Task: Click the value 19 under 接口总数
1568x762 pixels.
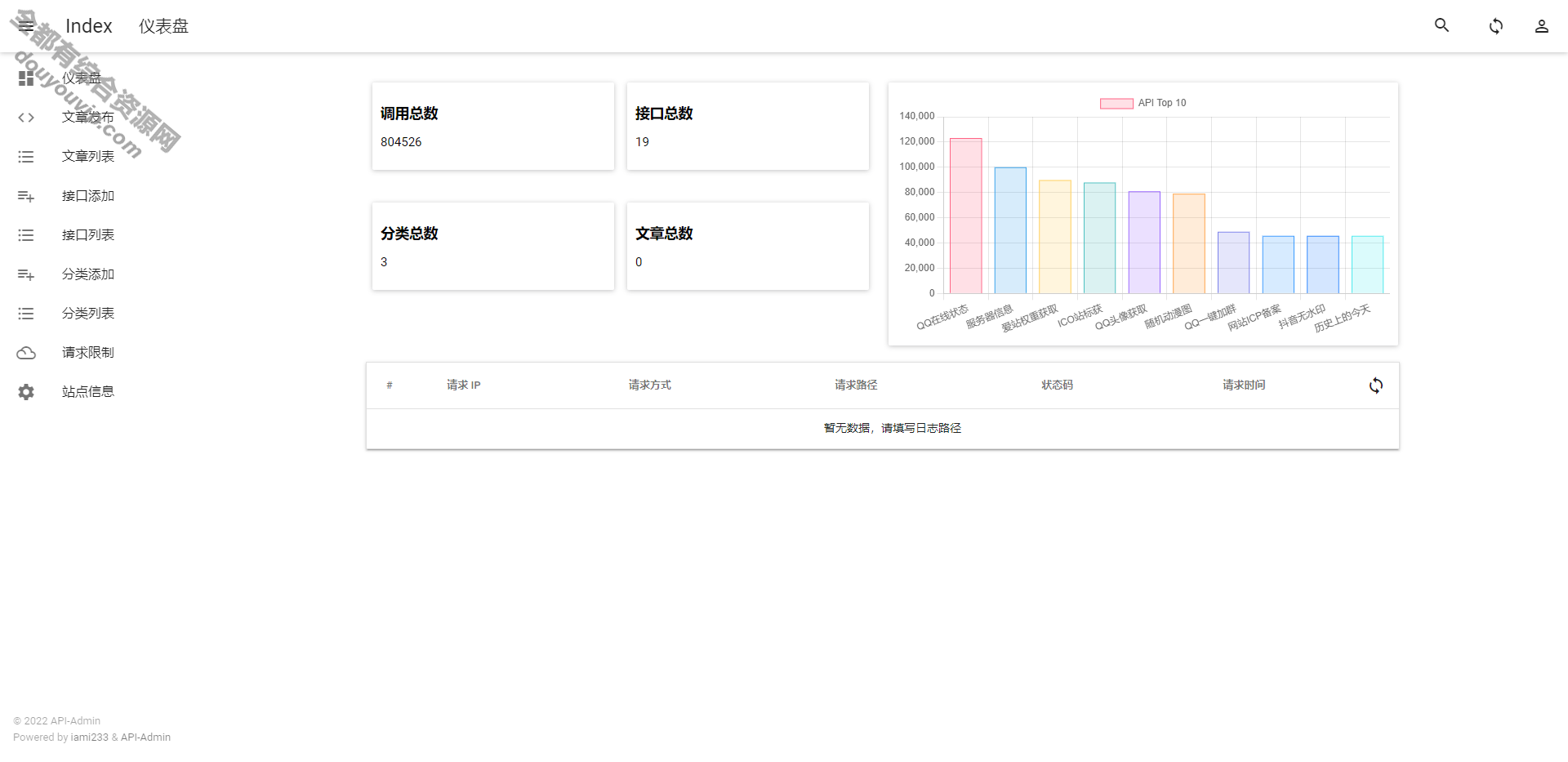Action: coord(642,142)
